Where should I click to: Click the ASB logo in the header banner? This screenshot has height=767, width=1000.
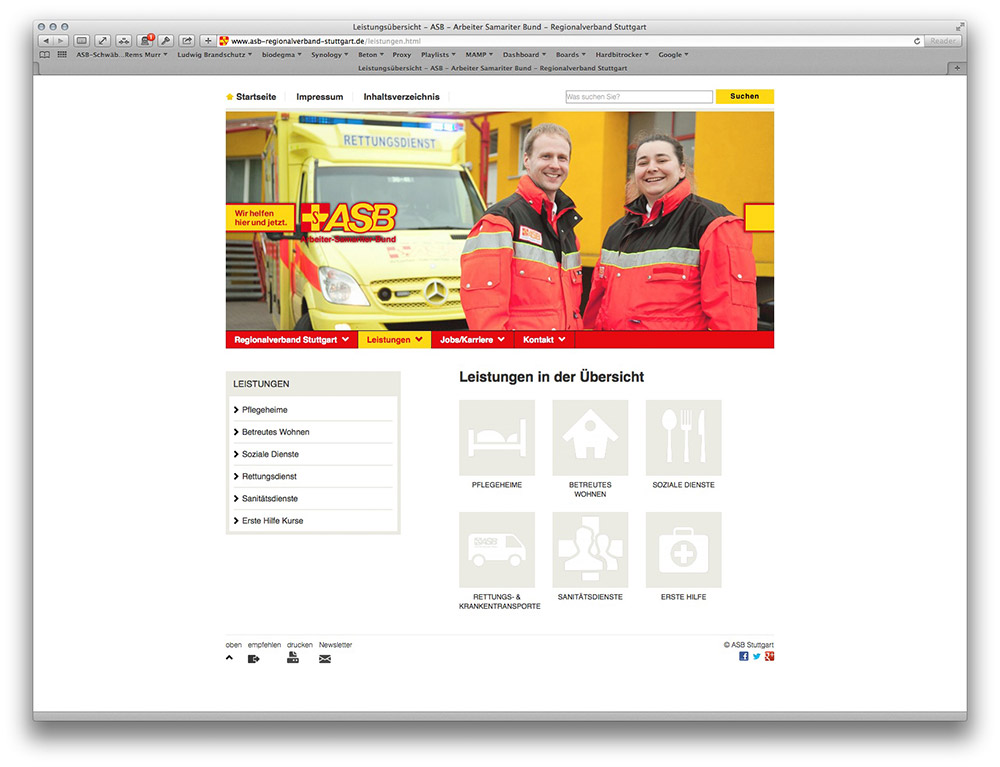[349, 223]
